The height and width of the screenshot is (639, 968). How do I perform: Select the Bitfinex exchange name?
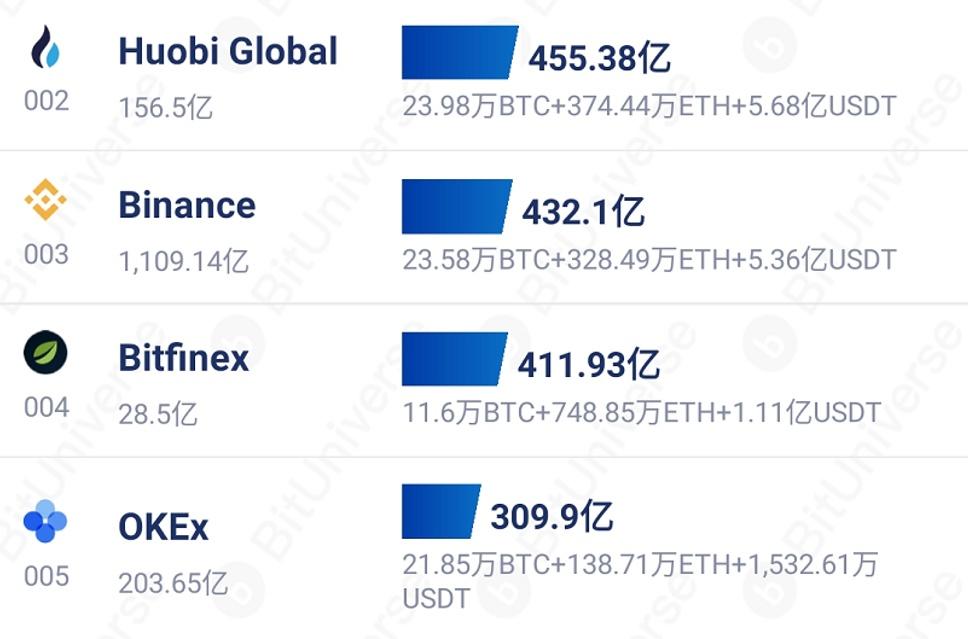pyautogui.click(x=184, y=357)
